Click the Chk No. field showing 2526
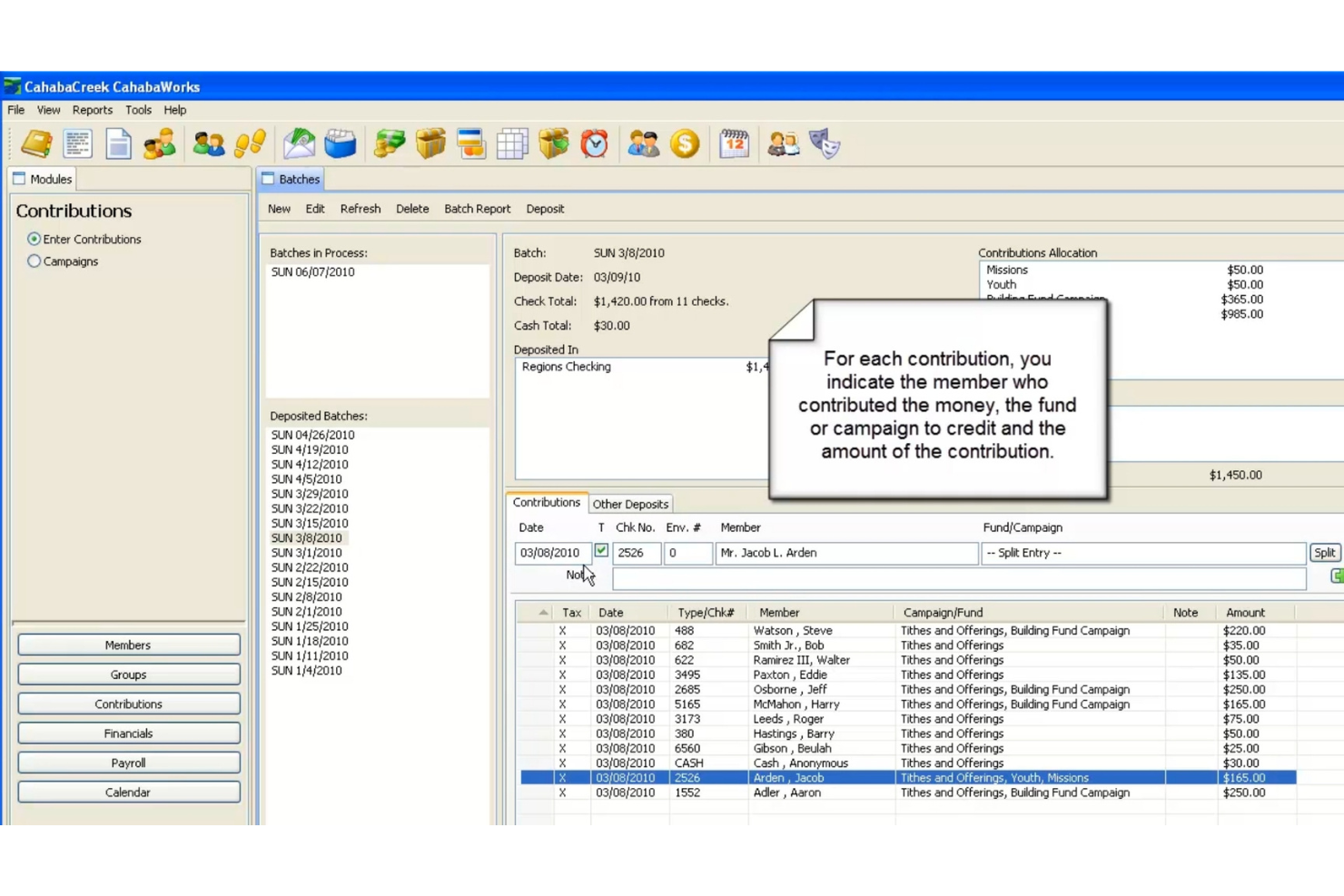The height and width of the screenshot is (896, 1344). pyautogui.click(x=636, y=553)
